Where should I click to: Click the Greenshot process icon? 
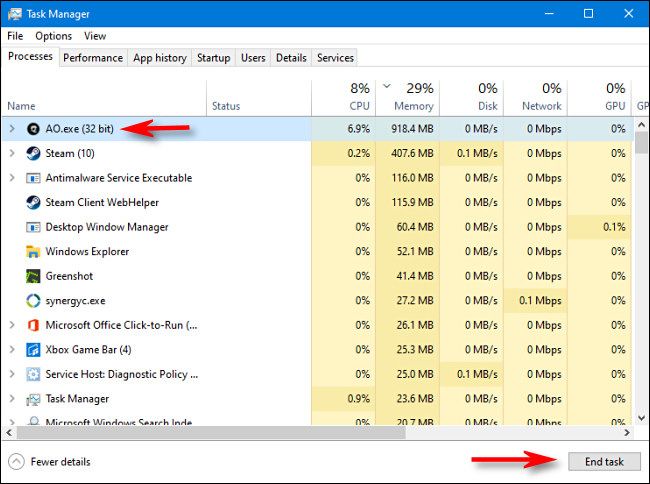click(x=33, y=276)
